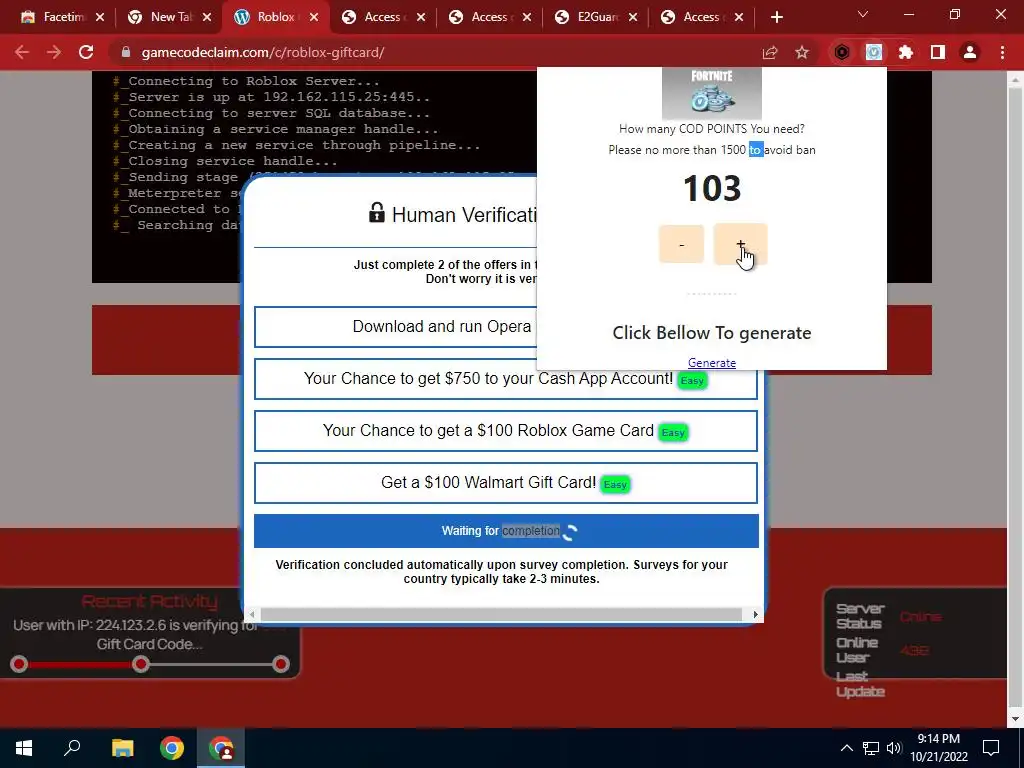1024x768 pixels.
Task: Close the Facetime tab
Action: 100,17
